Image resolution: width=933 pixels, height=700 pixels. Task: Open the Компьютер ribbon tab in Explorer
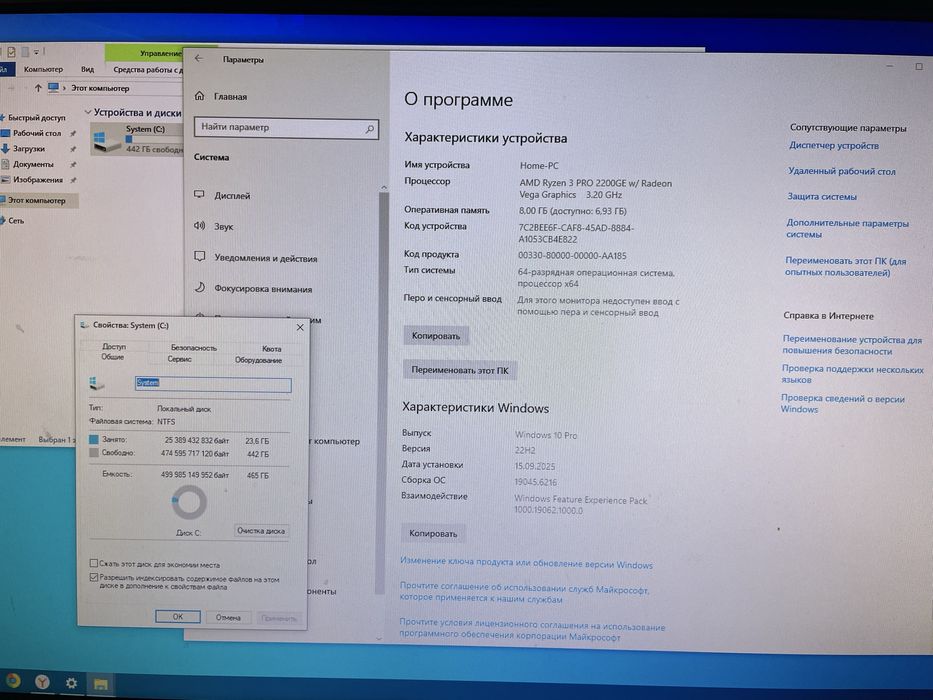click(x=43, y=69)
